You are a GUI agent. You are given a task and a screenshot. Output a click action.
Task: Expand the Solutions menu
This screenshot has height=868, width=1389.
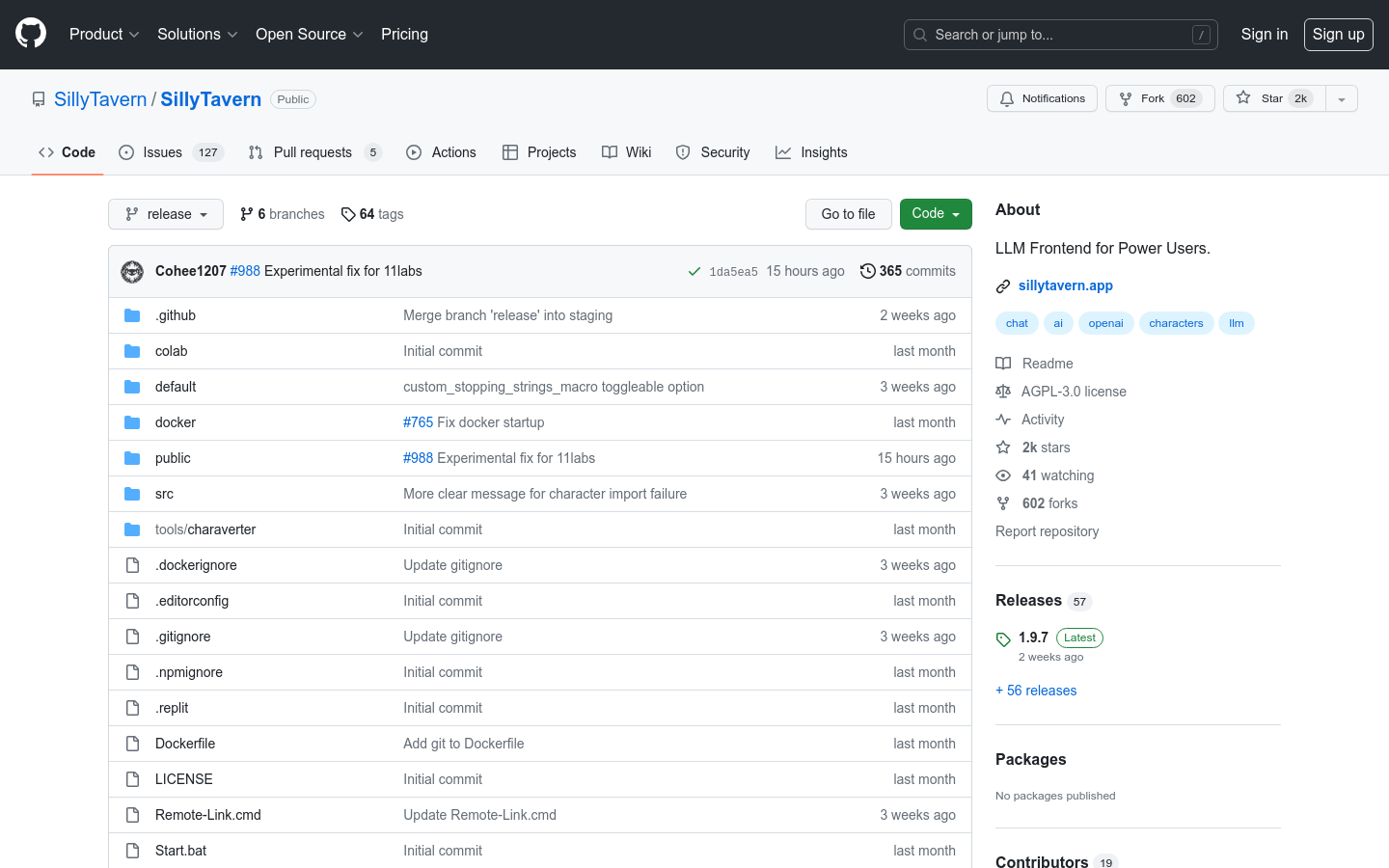pos(197,34)
